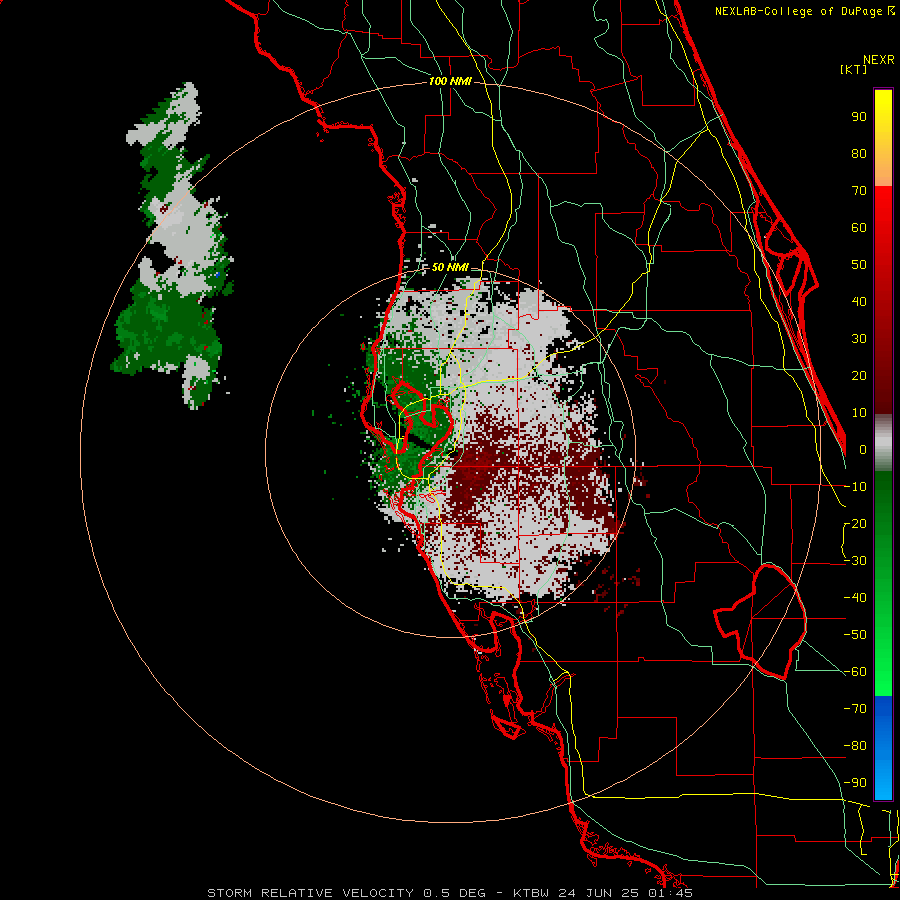Select the "-90" scale value
The height and width of the screenshot is (900, 900).
[855, 783]
